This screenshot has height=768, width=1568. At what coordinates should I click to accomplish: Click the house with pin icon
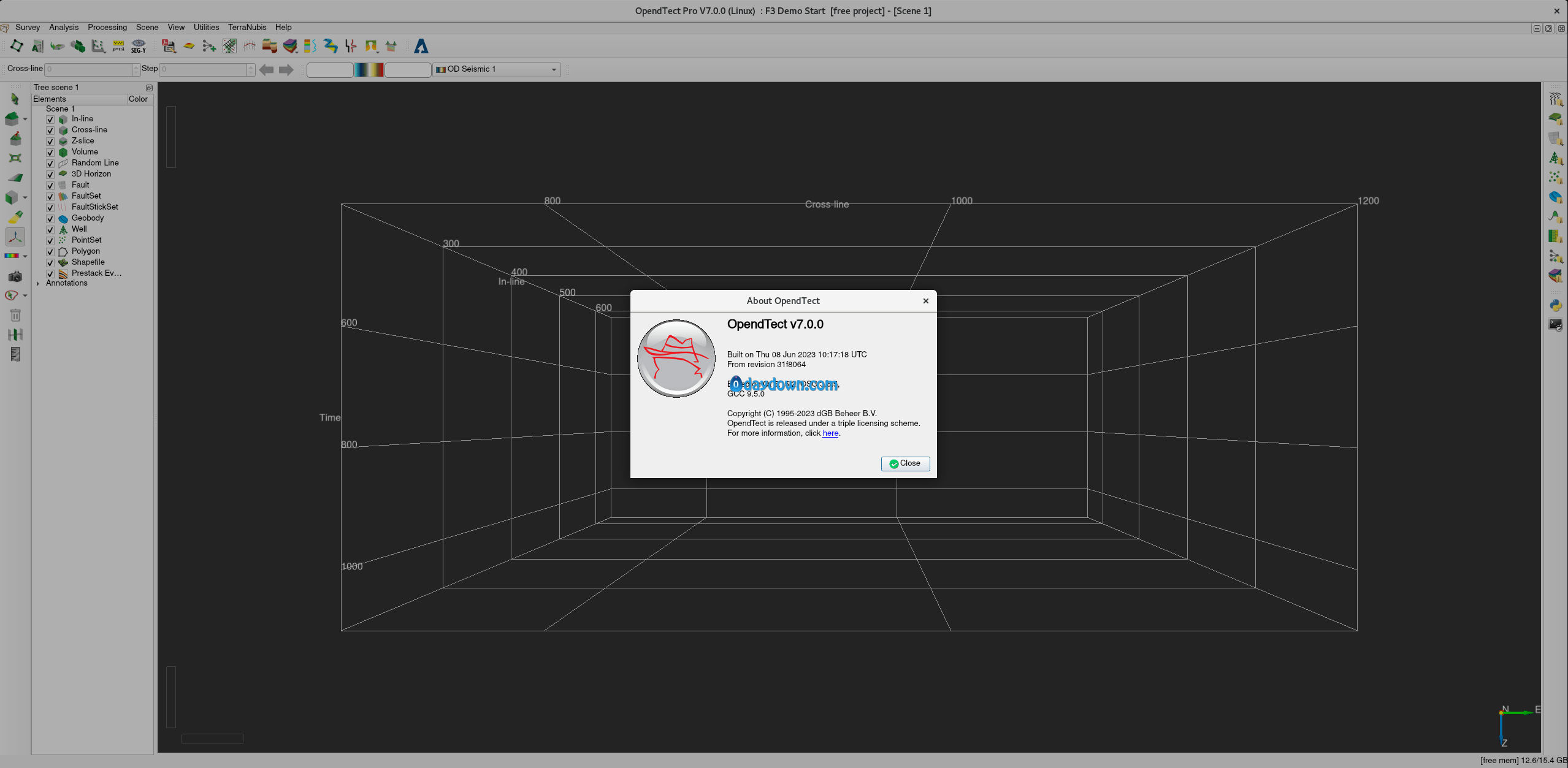[x=15, y=138]
